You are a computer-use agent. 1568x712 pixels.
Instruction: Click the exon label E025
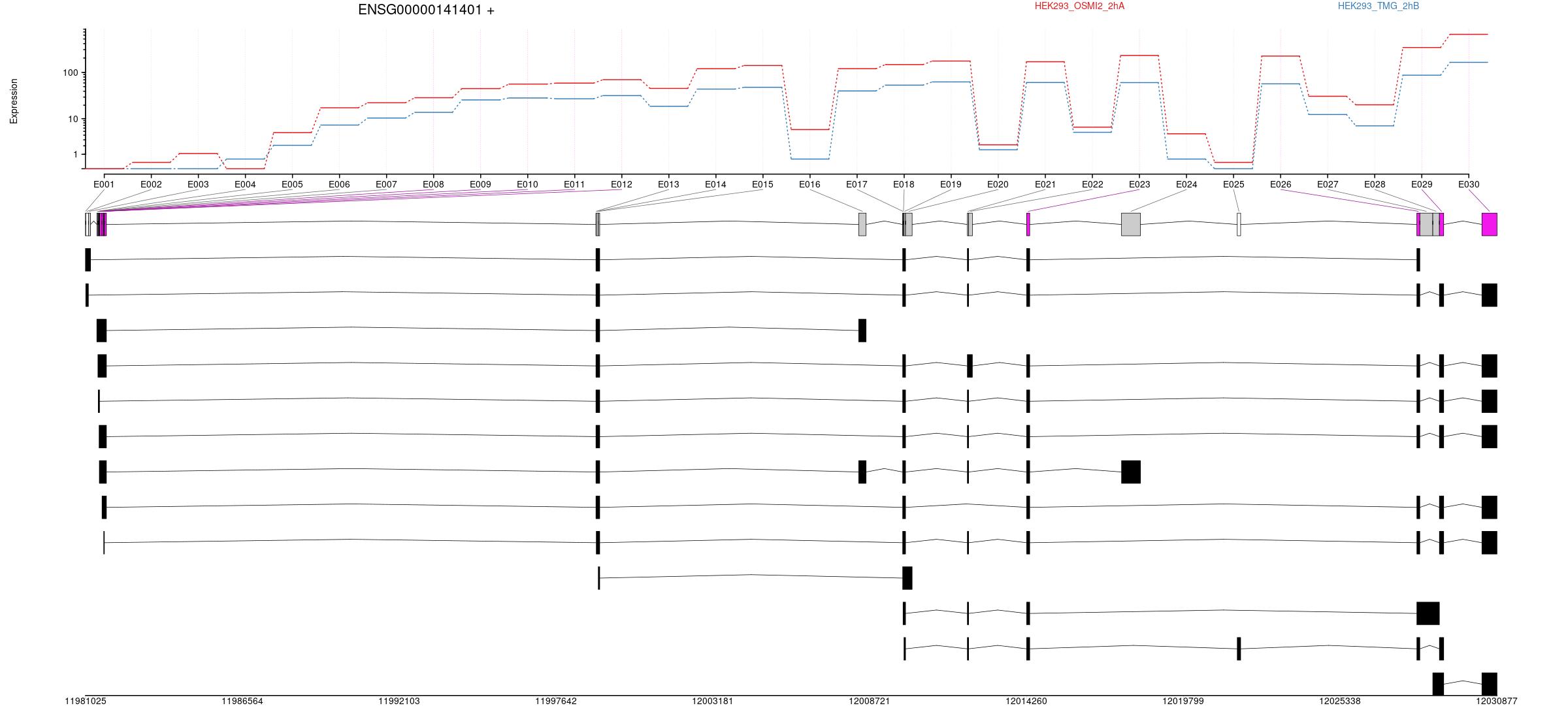[1233, 184]
